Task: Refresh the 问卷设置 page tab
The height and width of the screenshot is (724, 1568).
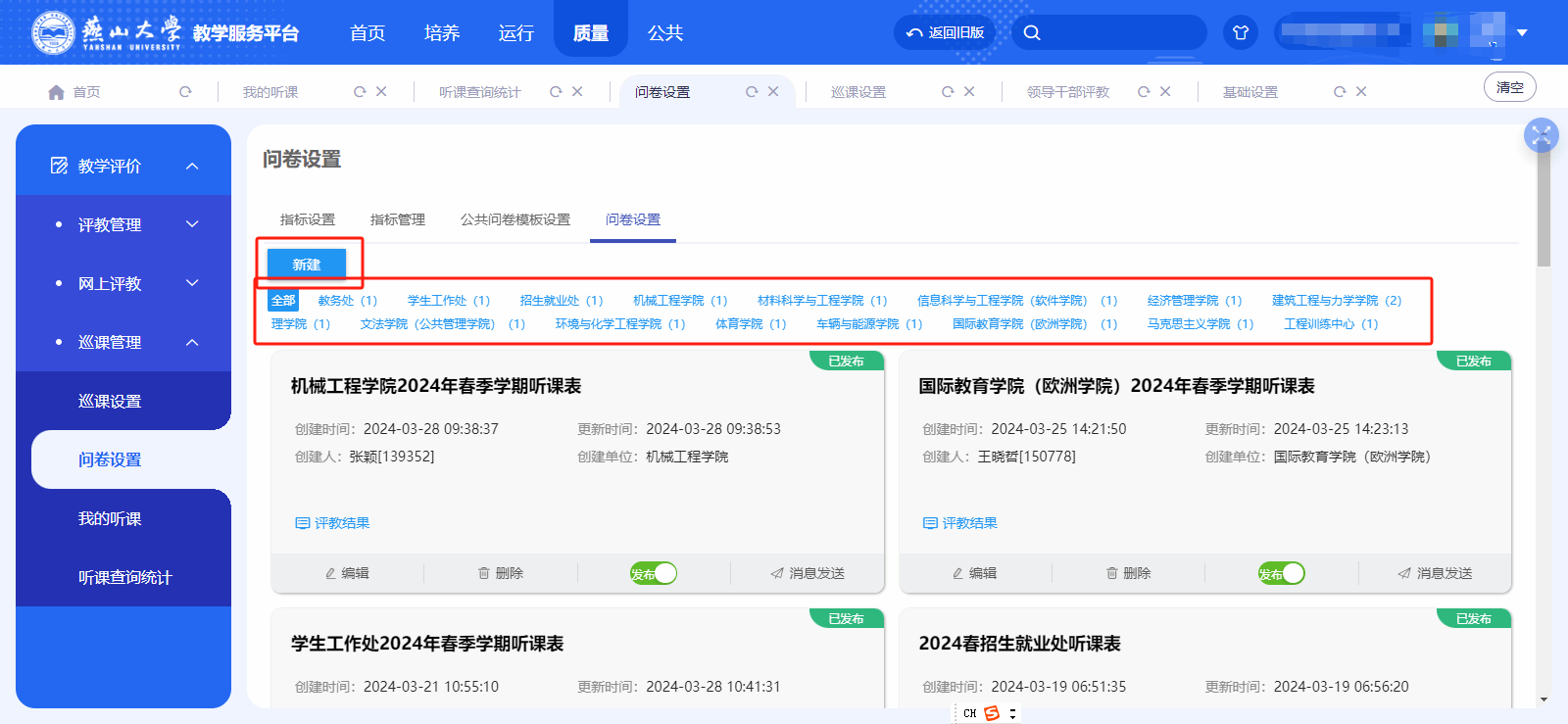Action: pyautogui.click(x=752, y=92)
